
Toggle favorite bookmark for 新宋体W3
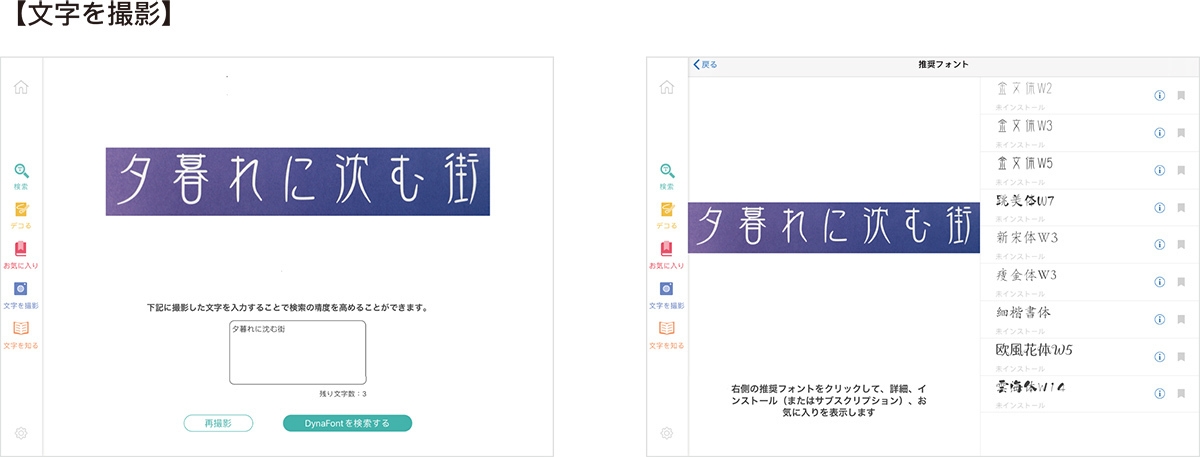(x=1181, y=245)
